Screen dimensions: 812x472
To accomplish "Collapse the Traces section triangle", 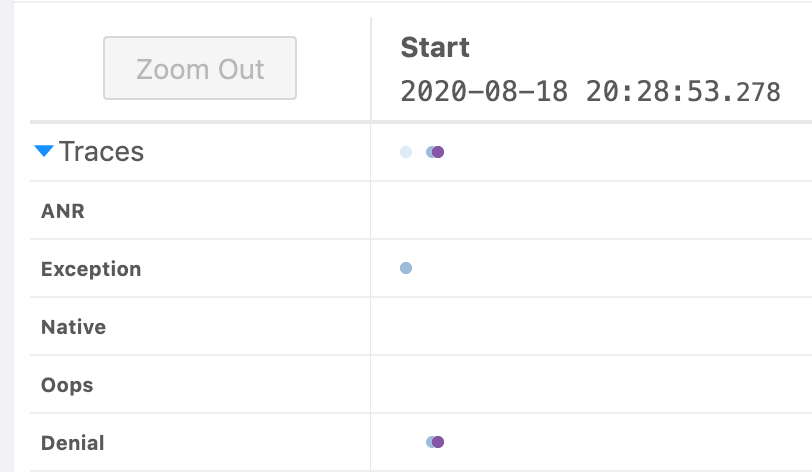I will [43, 152].
